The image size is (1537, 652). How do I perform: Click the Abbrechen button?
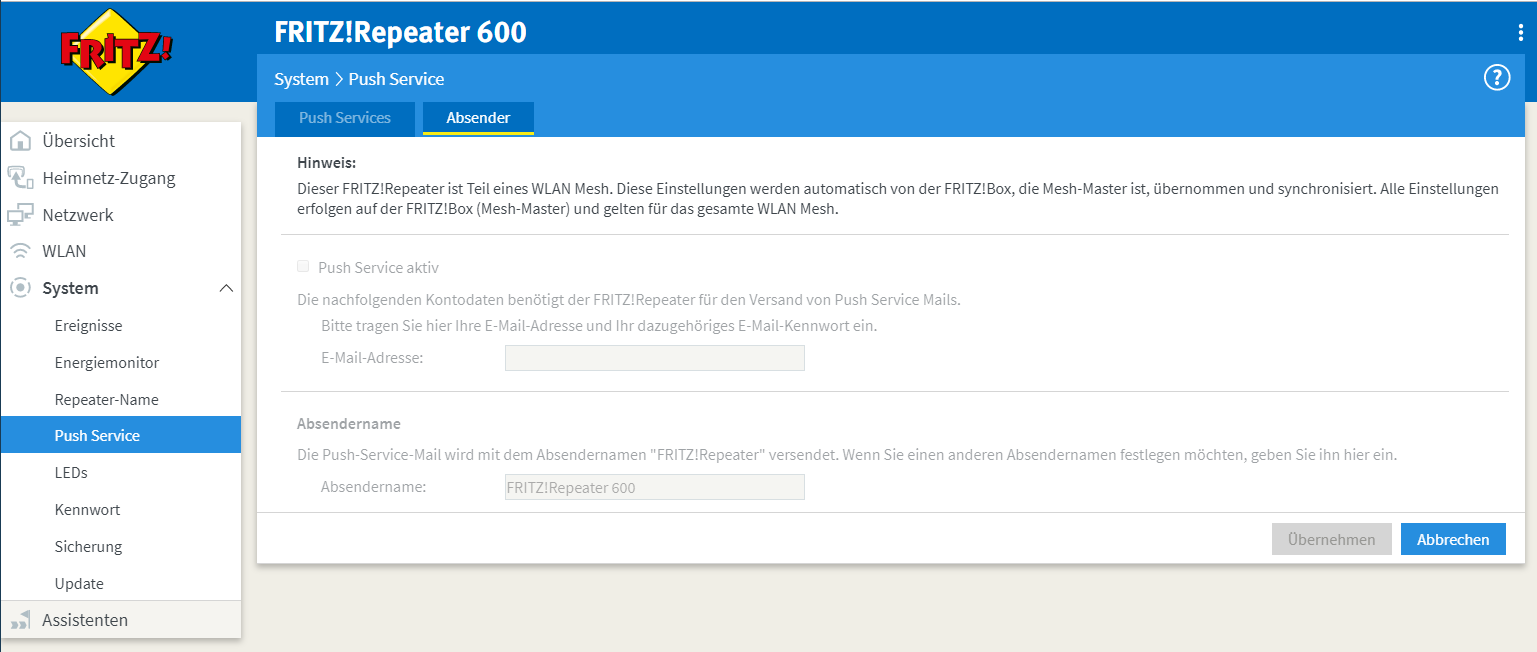point(1453,539)
